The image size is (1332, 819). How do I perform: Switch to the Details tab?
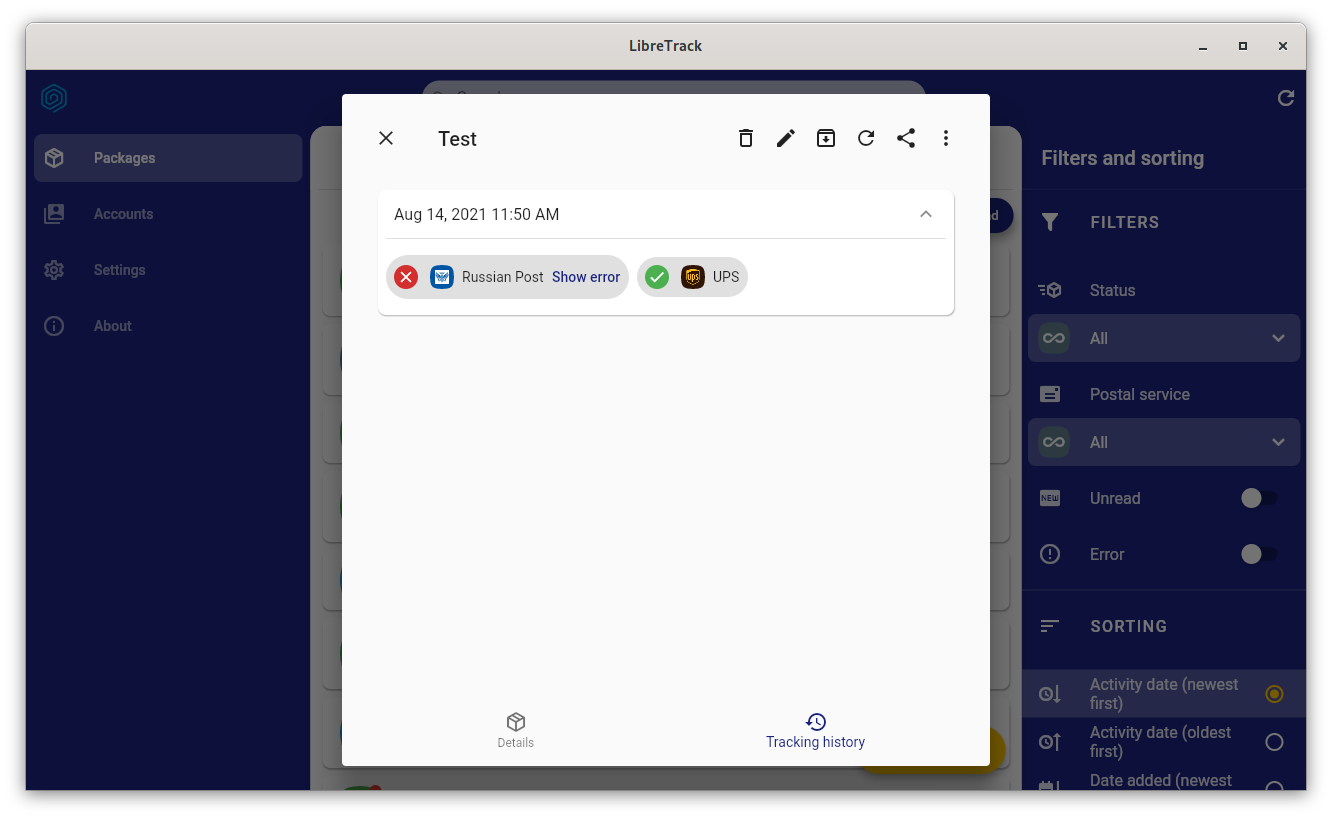click(x=516, y=731)
